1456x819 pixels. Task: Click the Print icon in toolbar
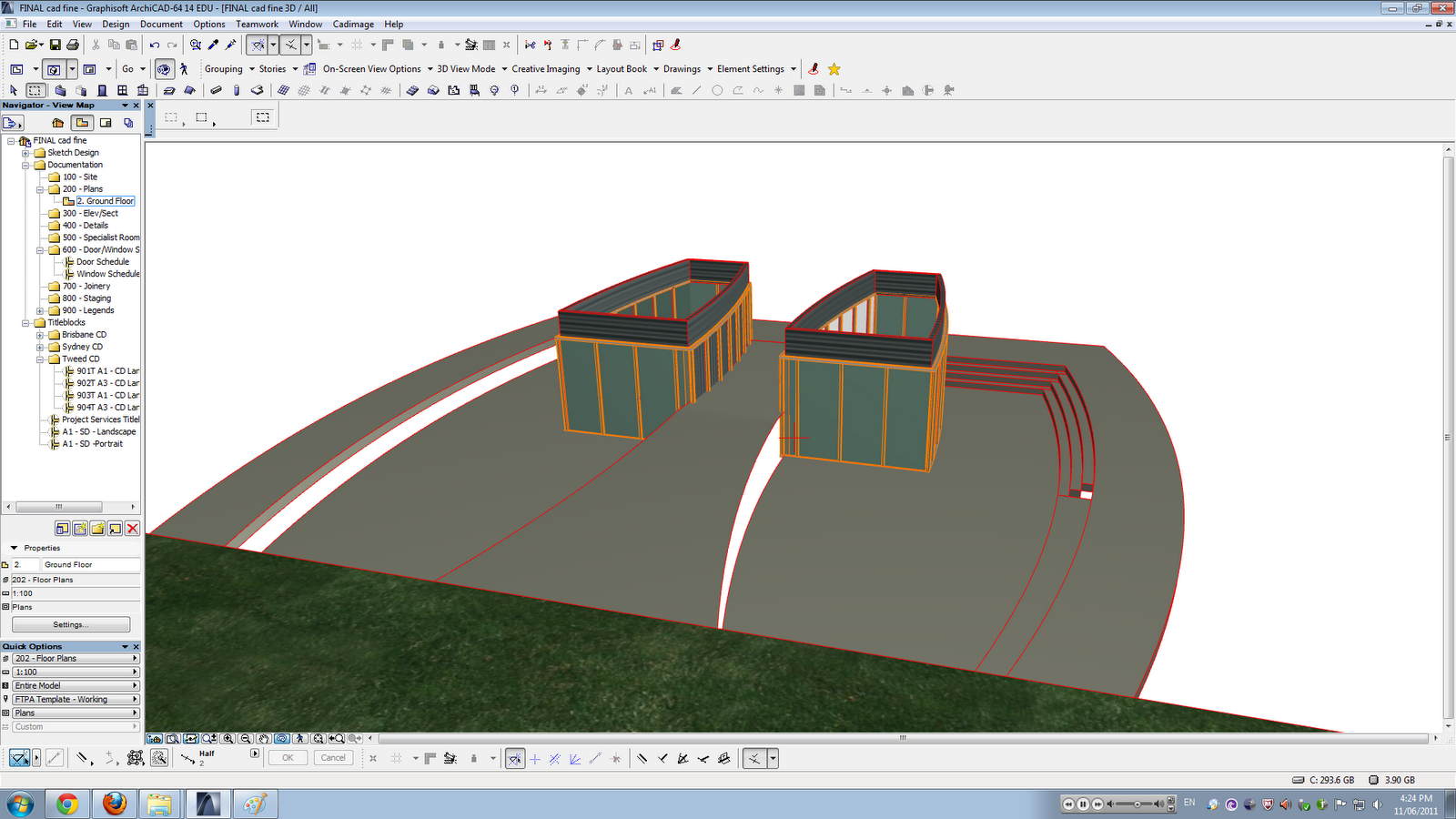click(73, 45)
